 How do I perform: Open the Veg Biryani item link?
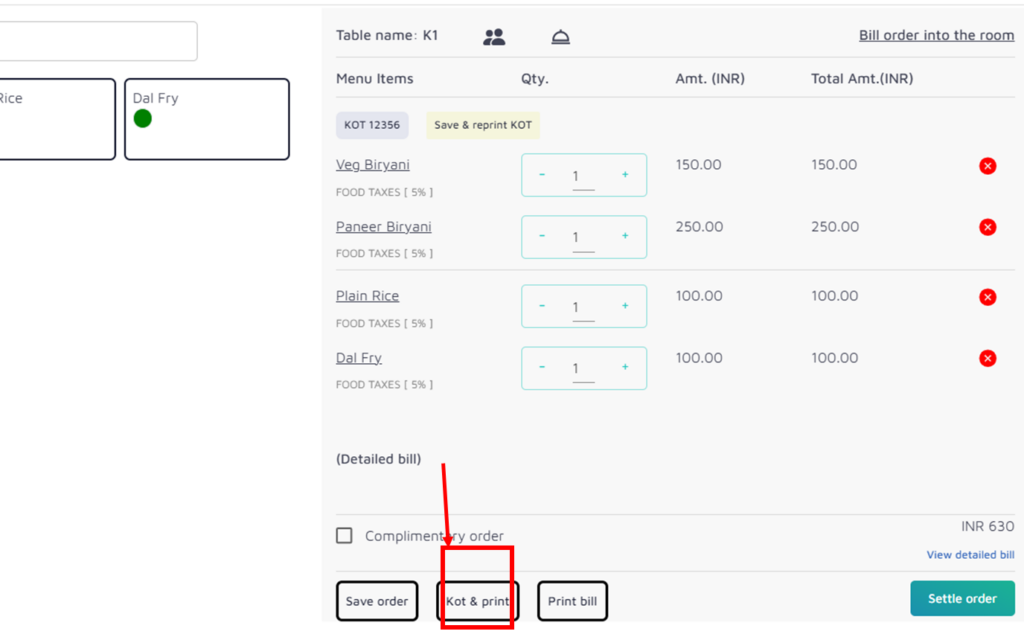click(x=373, y=165)
